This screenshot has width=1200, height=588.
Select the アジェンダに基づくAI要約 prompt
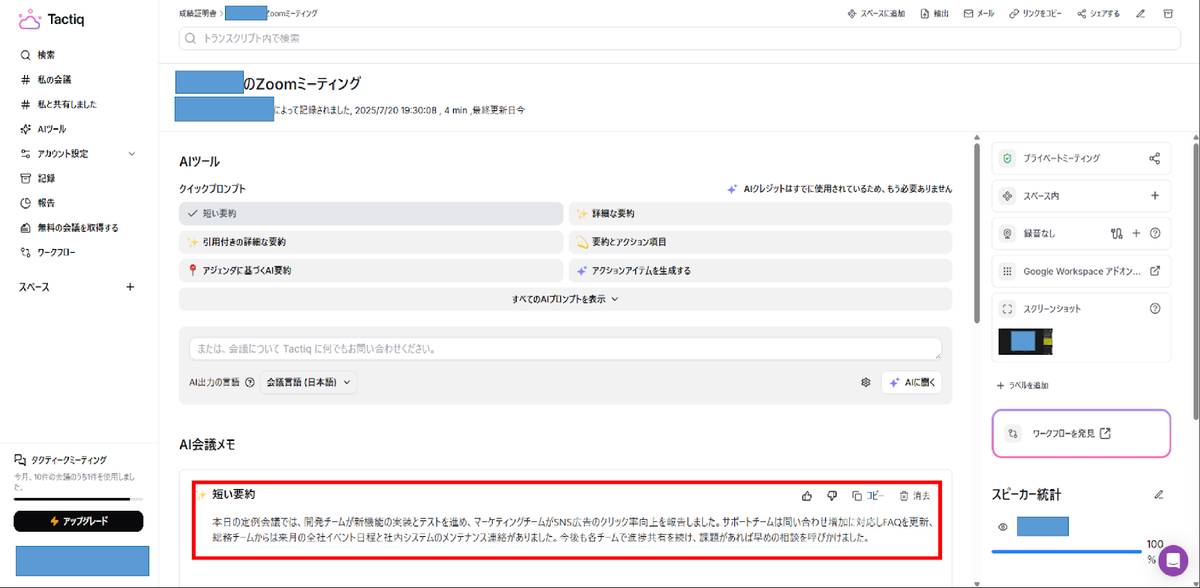click(x=371, y=270)
